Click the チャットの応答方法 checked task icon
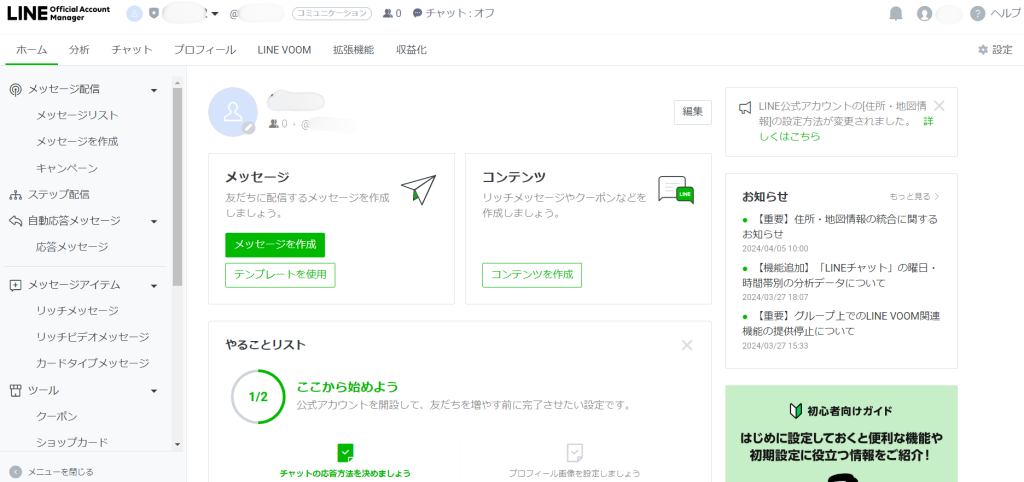This screenshot has height=482, width=1024. click(x=345, y=452)
